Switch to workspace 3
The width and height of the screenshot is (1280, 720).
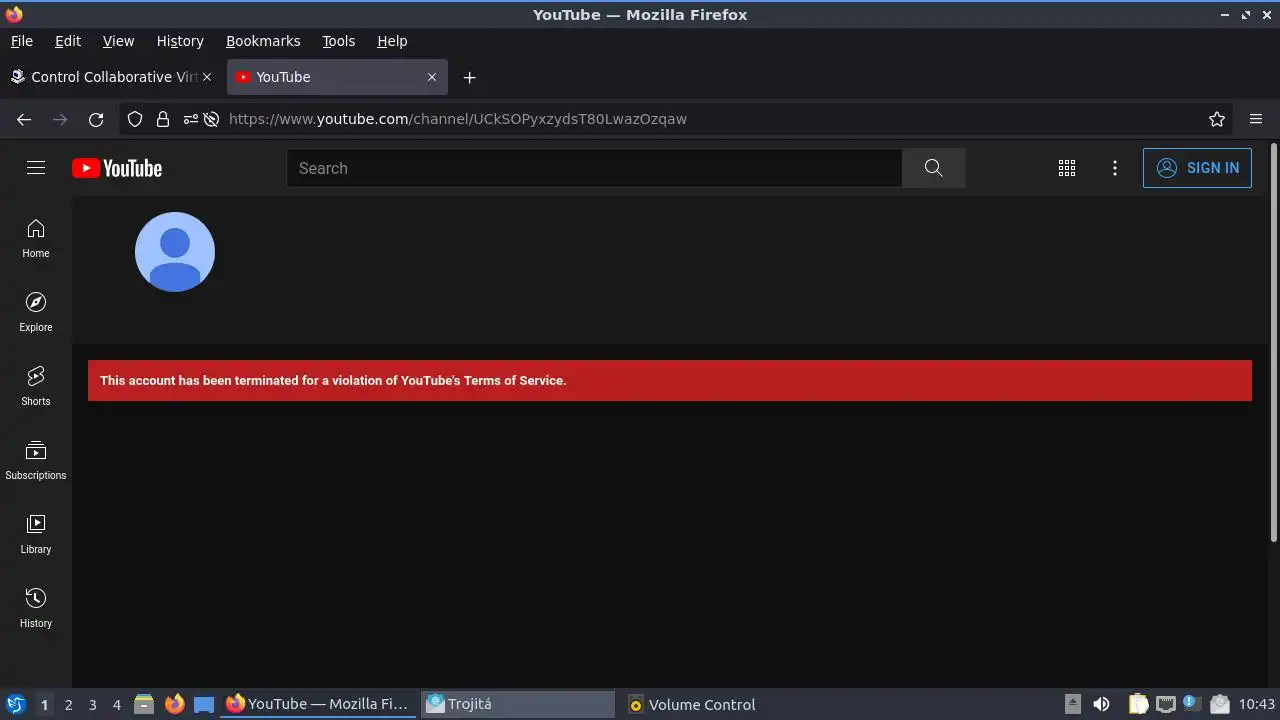click(92, 704)
